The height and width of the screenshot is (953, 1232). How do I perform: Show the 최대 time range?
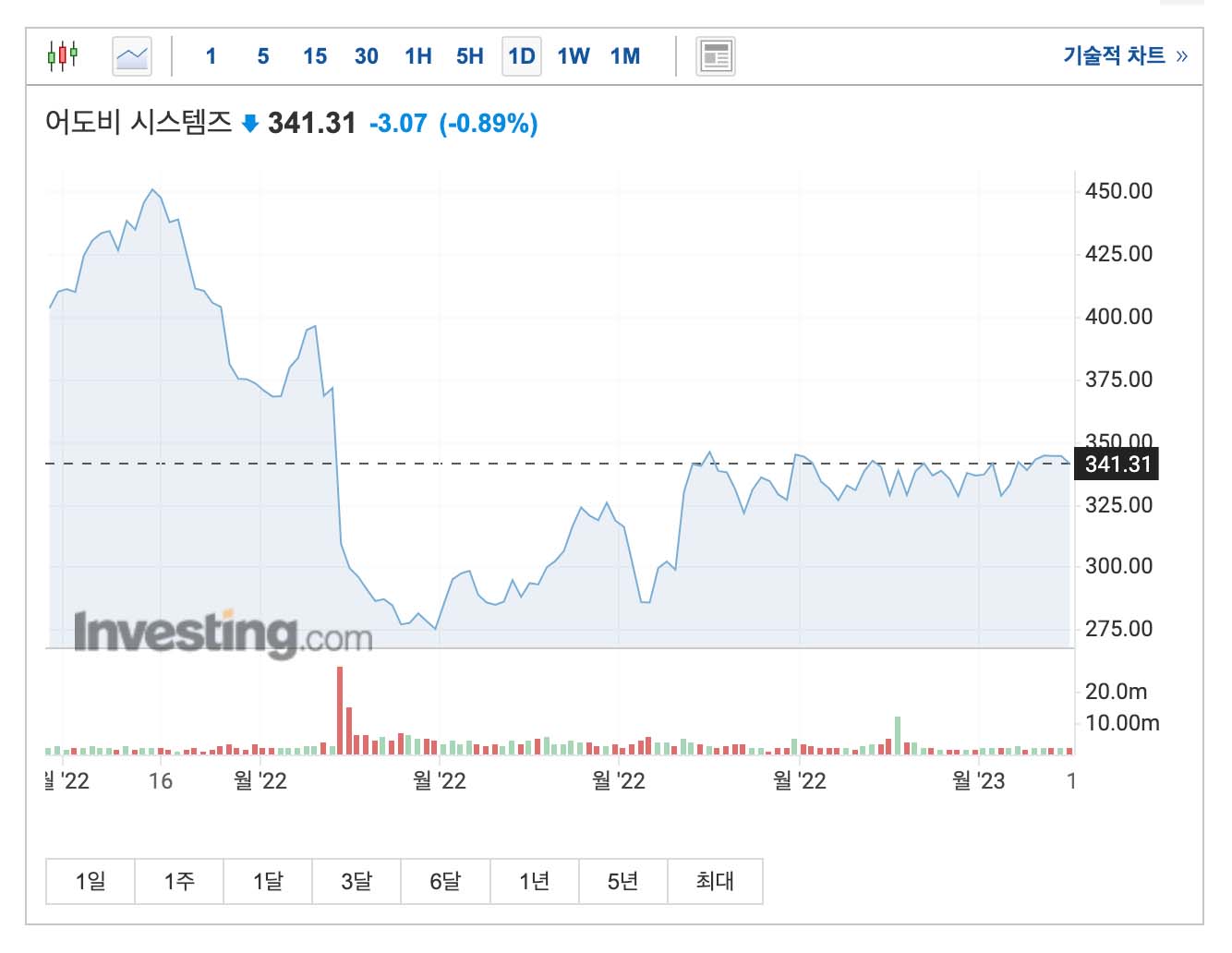point(715,881)
